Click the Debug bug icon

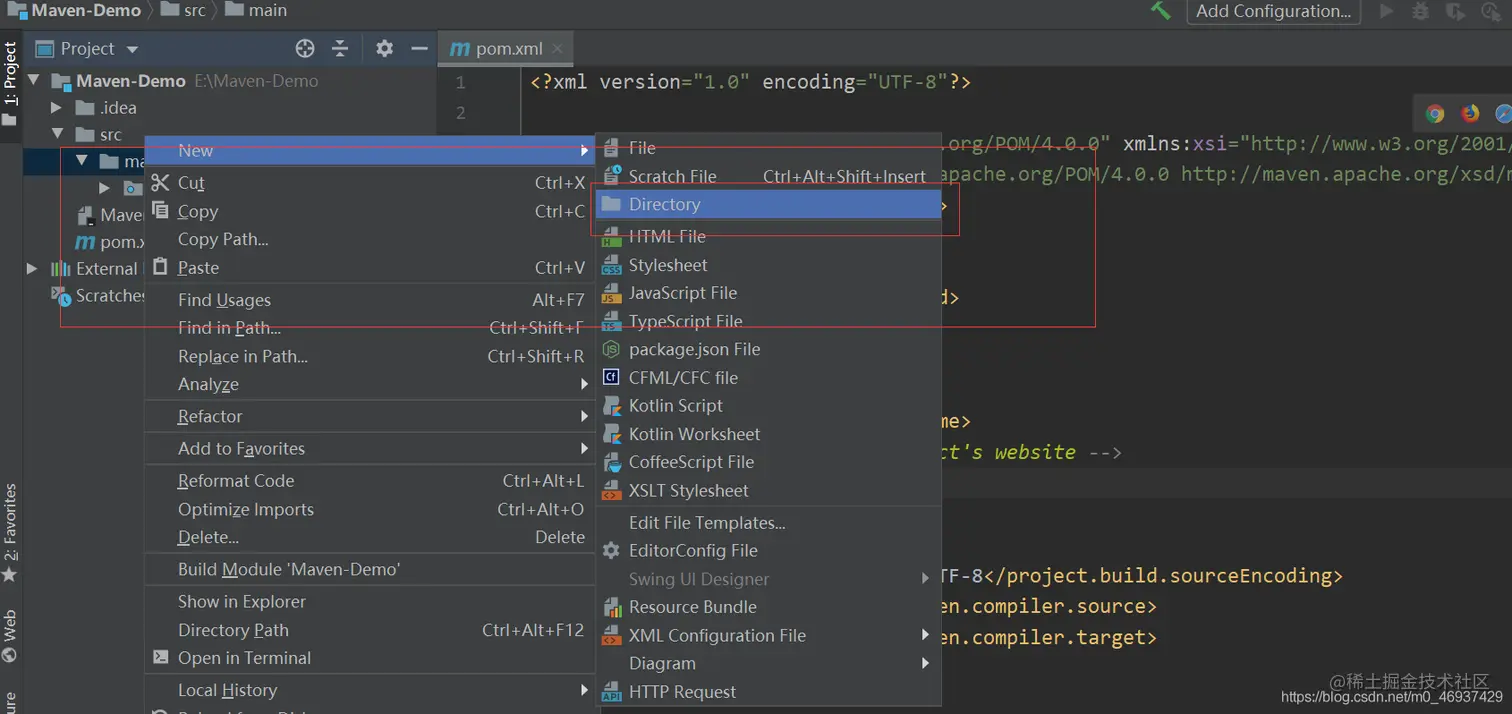1420,11
